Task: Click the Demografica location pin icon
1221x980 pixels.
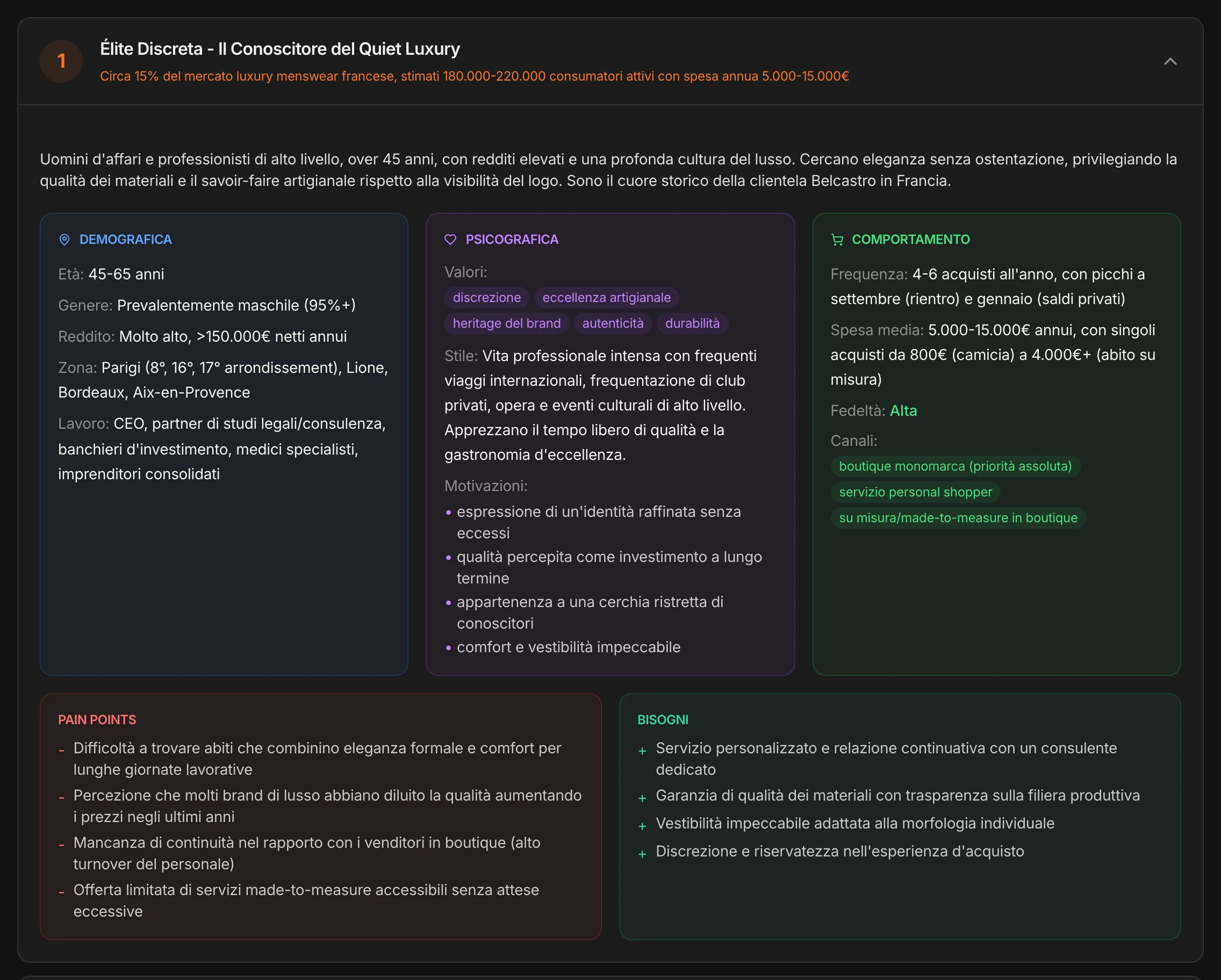Action: tap(64, 240)
